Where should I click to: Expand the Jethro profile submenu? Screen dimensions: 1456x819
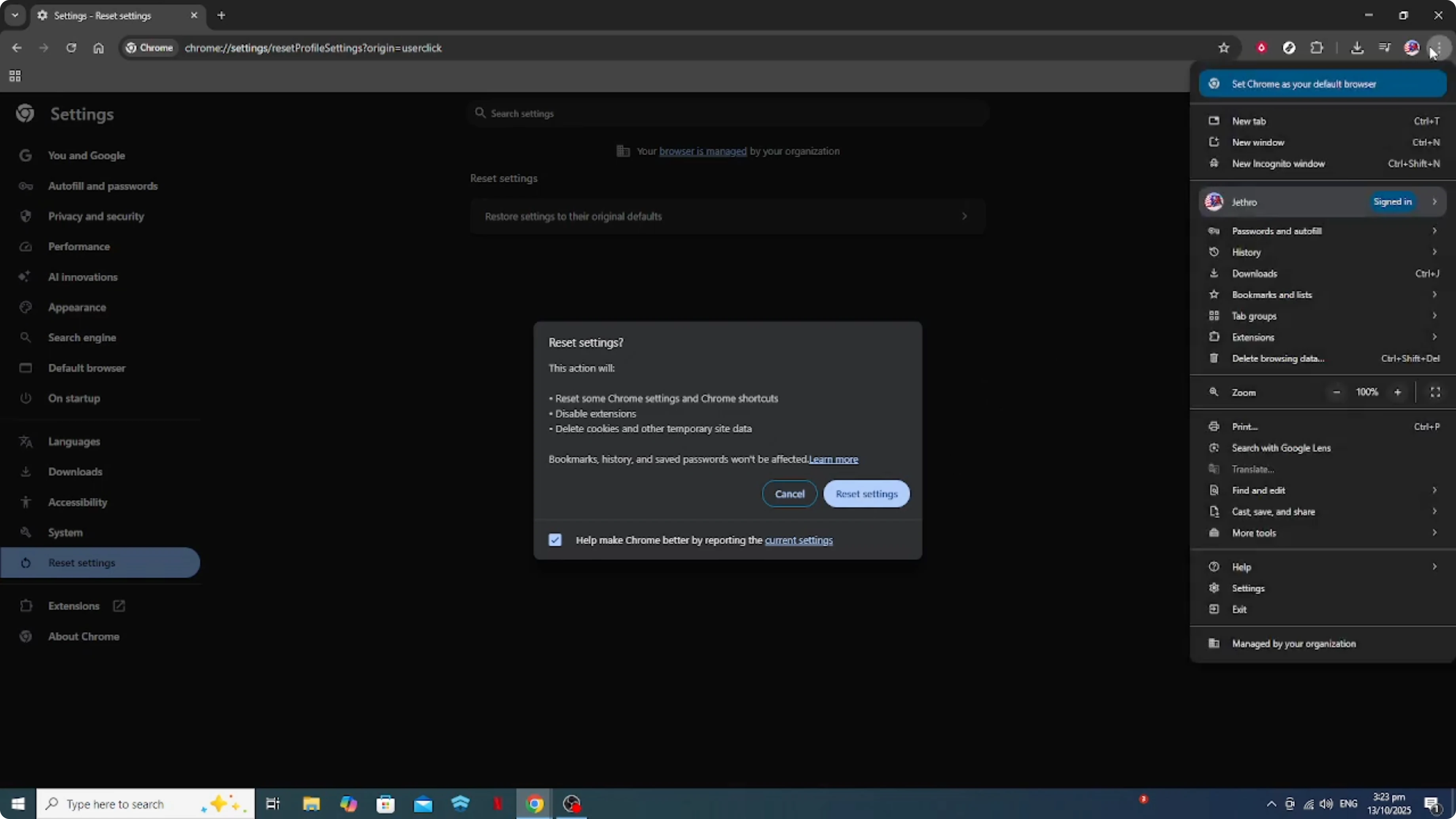click(x=1323, y=202)
